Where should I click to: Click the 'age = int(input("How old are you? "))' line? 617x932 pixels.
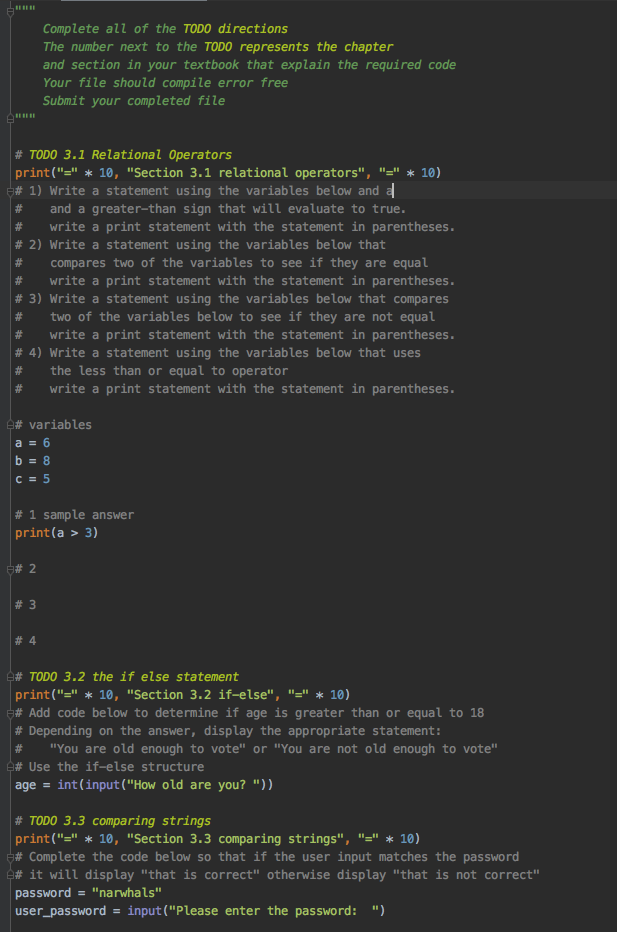144,785
